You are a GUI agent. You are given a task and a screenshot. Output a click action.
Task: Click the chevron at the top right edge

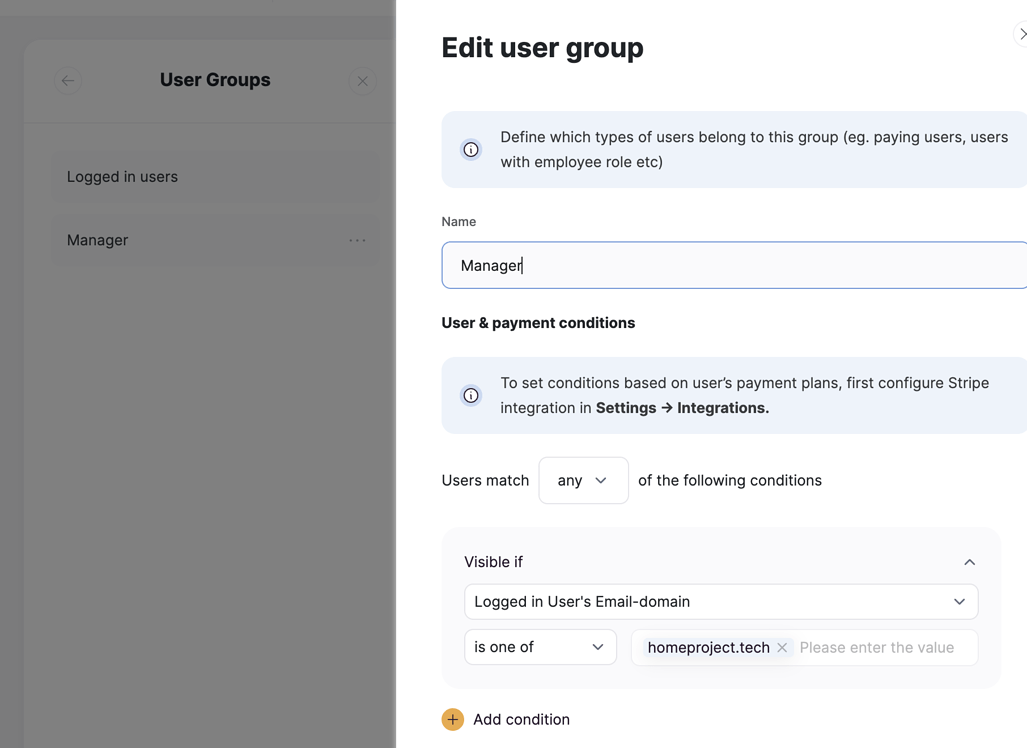coord(1021,33)
